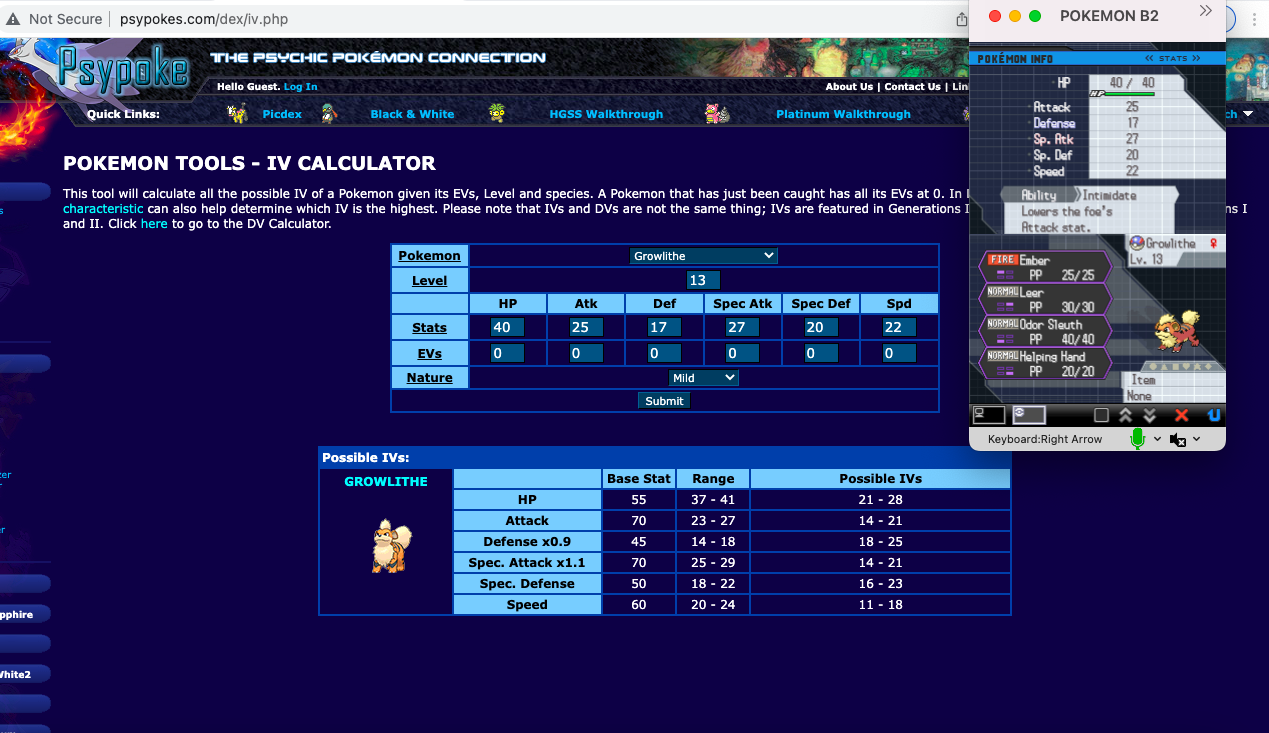Click the emulator second display mode icon
This screenshot has width=1269, height=733.
tap(1029, 415)
